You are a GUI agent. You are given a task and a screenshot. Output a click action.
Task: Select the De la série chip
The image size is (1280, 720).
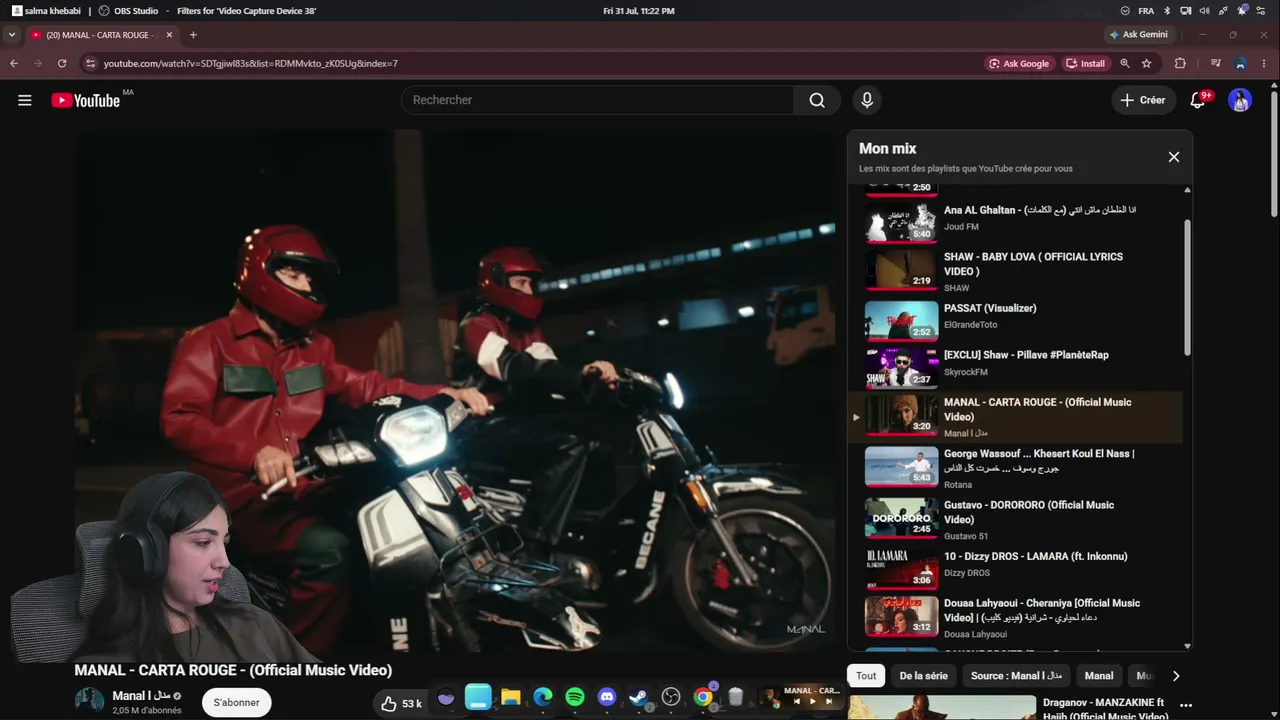point(923,676)
